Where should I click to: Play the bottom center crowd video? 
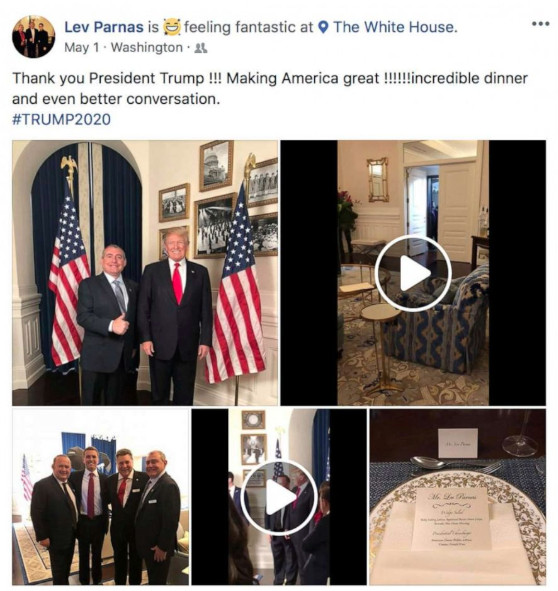(x=279, y=497)
